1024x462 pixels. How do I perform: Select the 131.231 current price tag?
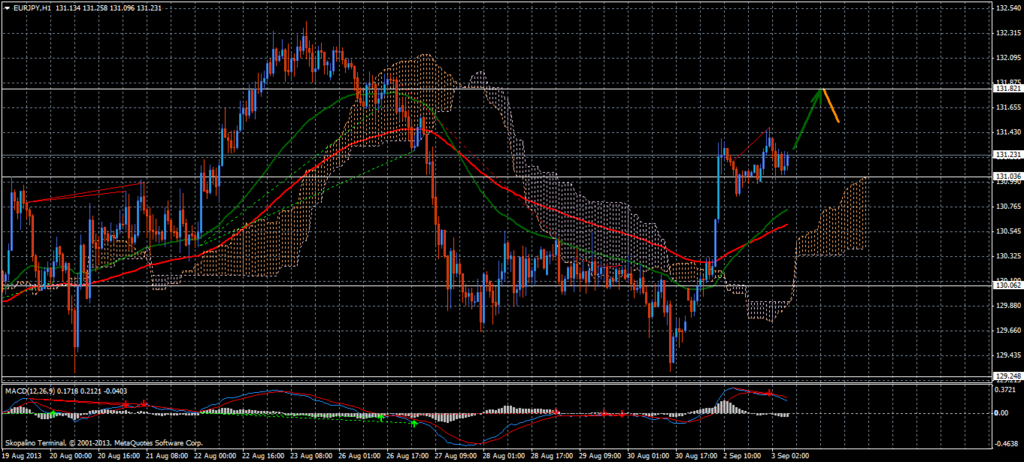point(1006,155)
